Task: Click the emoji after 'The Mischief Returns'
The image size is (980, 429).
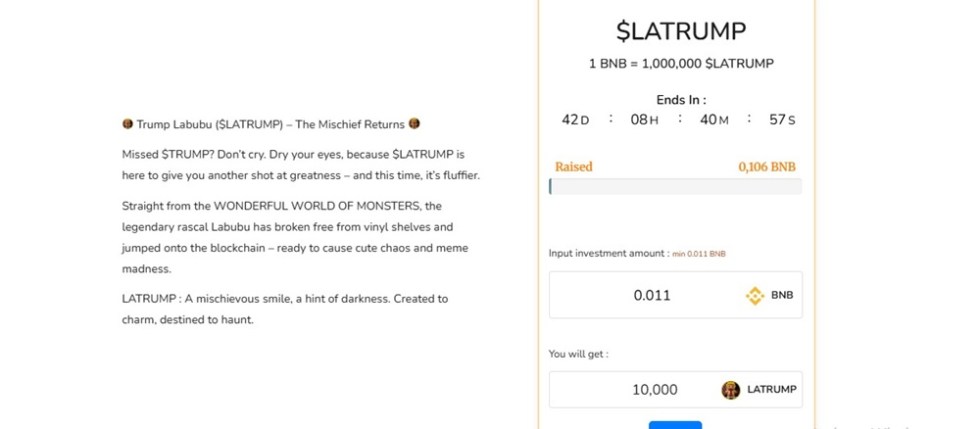Action: coord(414,125)
